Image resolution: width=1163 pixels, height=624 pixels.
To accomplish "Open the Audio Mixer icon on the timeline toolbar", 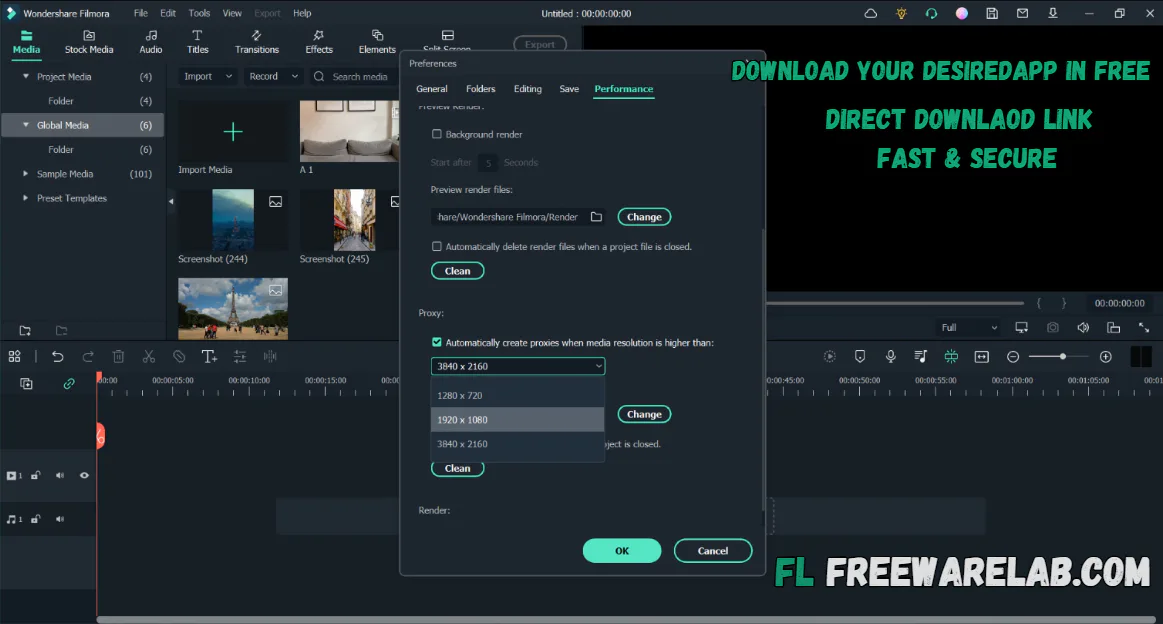I will tap(240, 356).
